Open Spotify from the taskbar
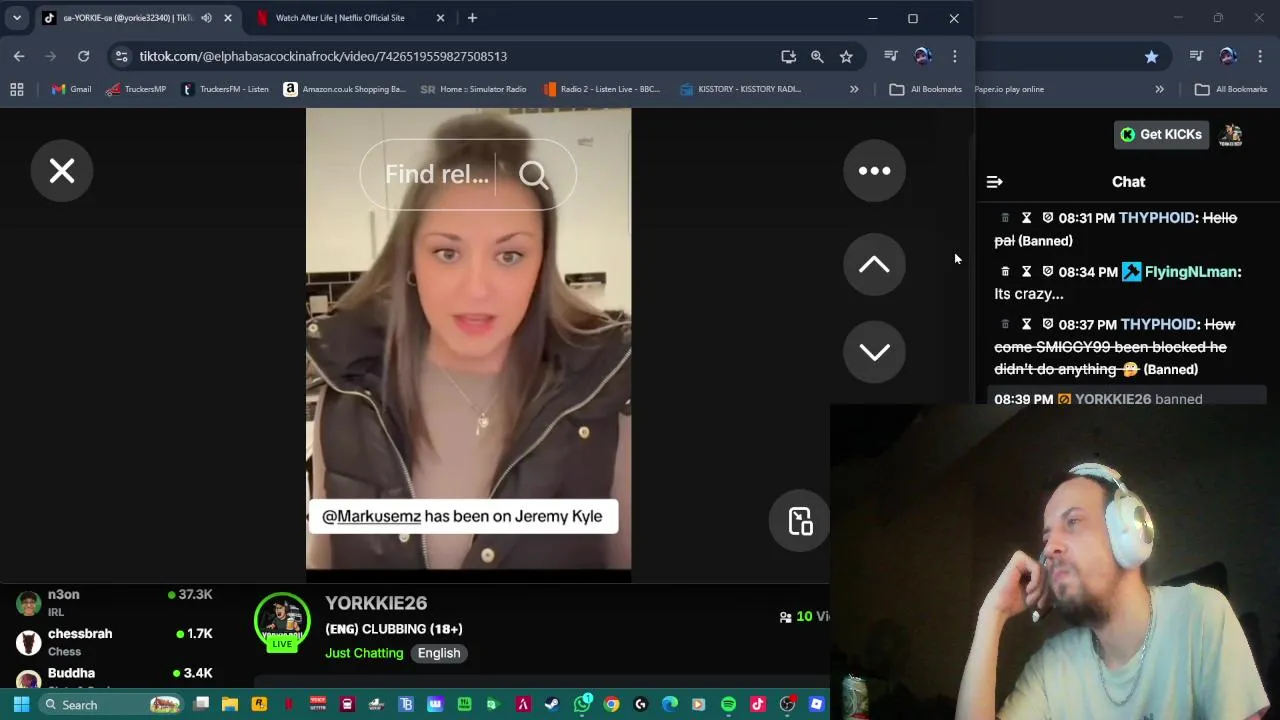1280x720 pixels. (x=728, y=705)
